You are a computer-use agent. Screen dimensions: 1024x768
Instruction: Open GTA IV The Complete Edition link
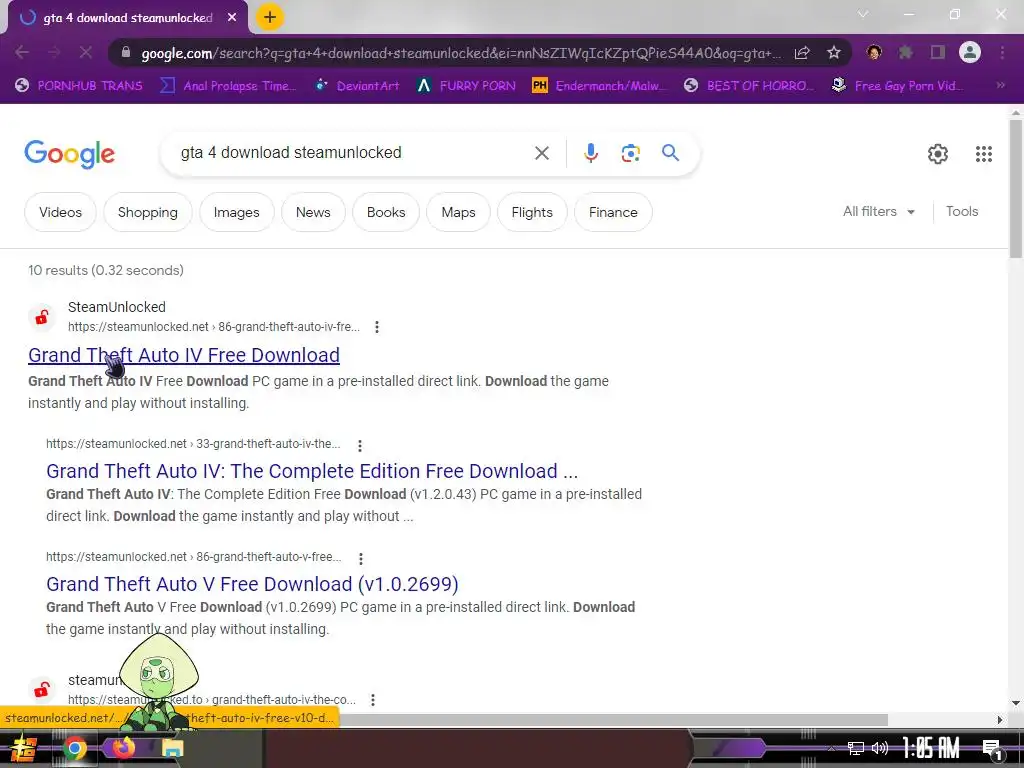[312, 471]
